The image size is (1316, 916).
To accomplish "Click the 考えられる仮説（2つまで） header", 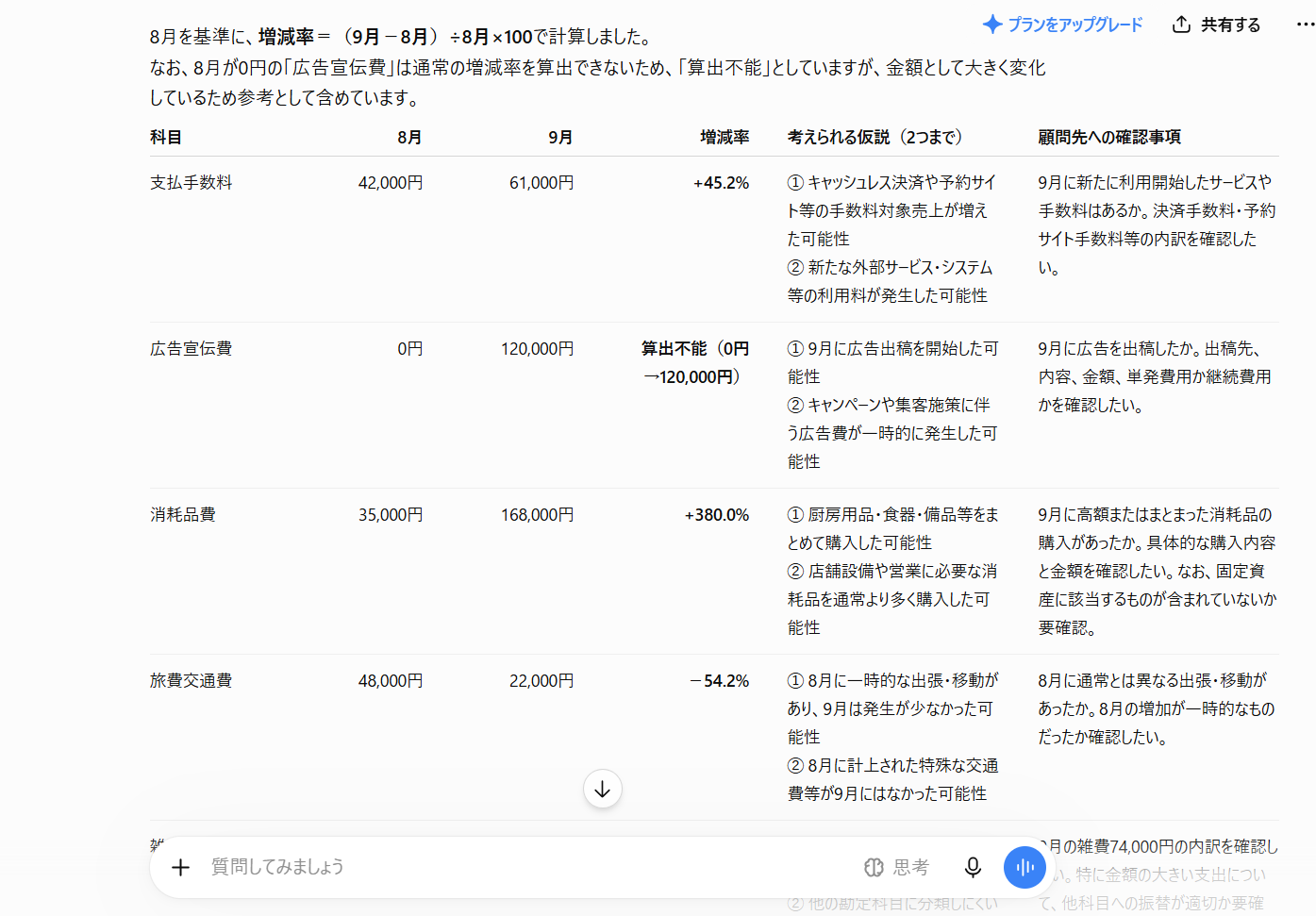I will tap(876, 137).
